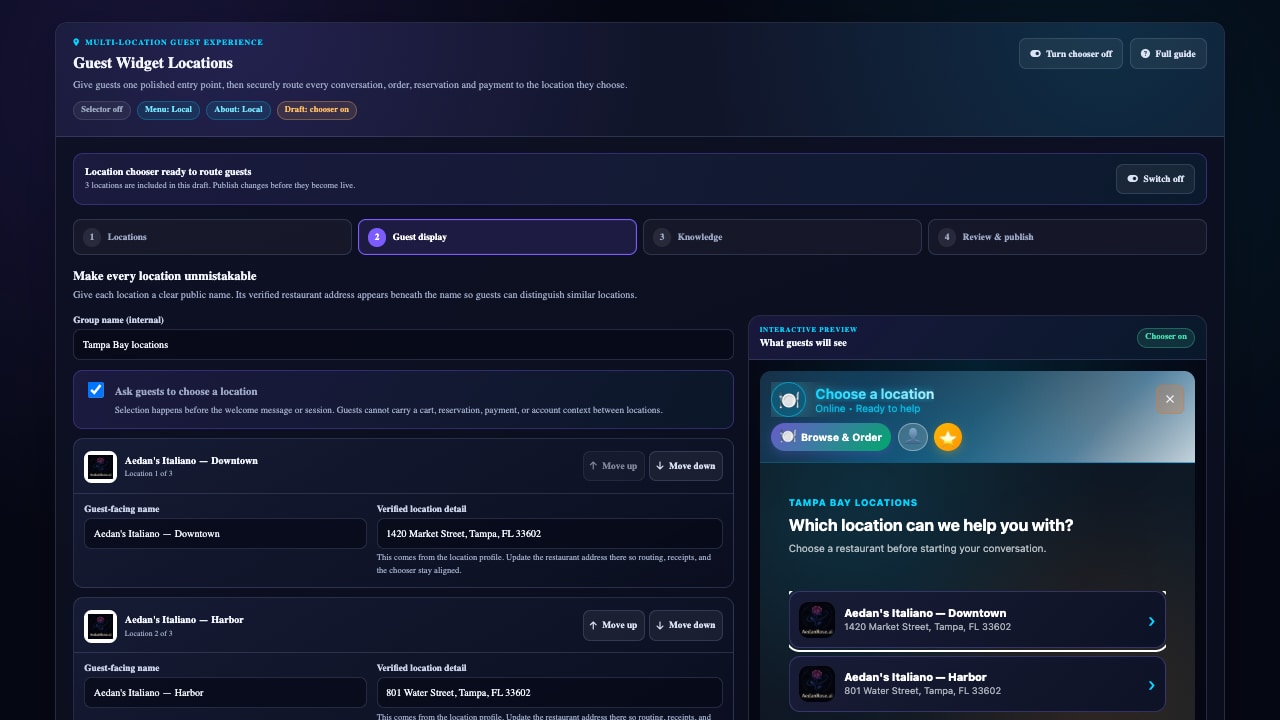Click the gold star icon in preview
Screen dimensions: 1280x720
(948, 437)
